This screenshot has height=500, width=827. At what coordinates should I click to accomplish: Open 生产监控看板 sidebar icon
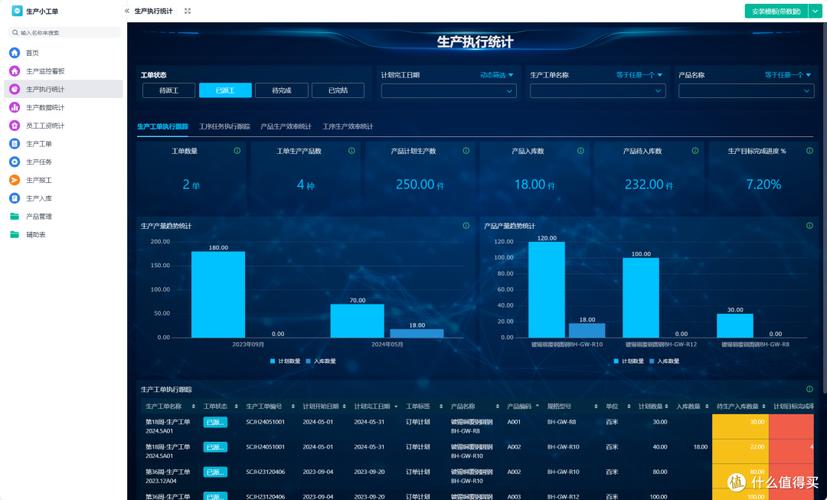tap(15, 71)
